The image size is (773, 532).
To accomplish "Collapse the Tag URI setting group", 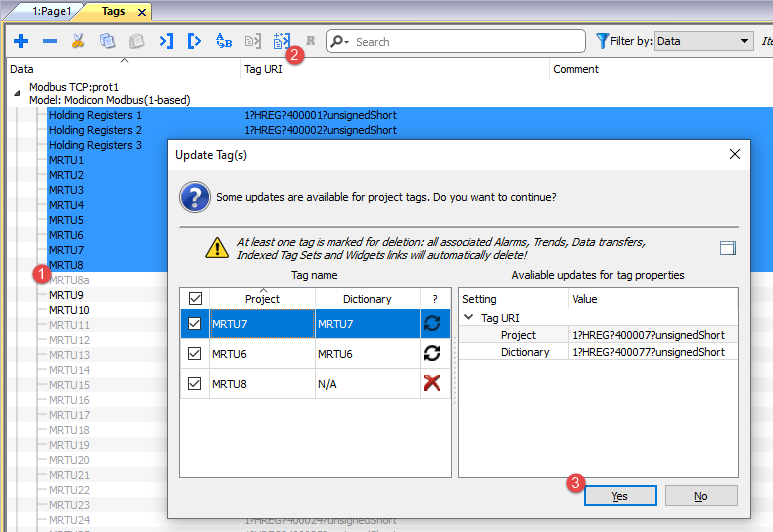I will point(469,317).
